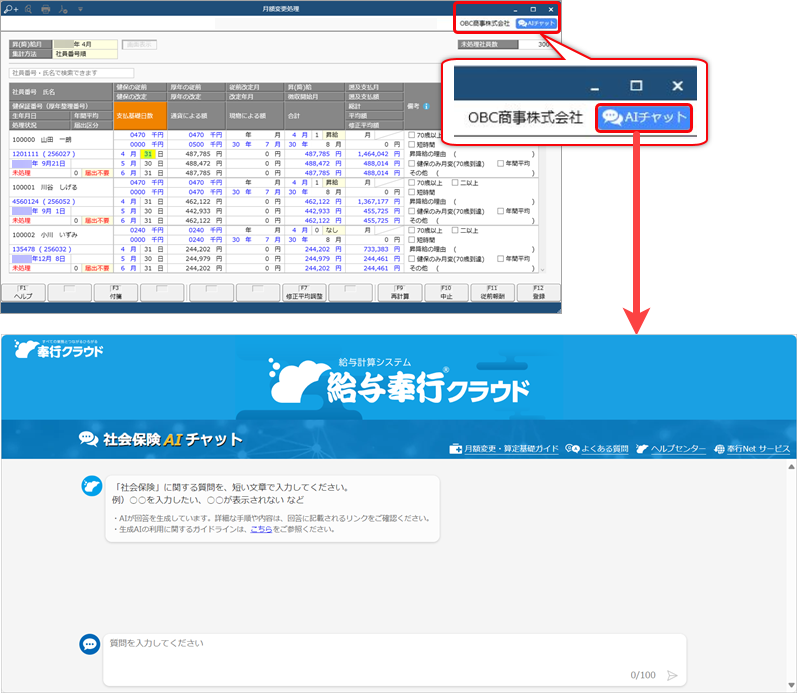Check 短時間 for employee 川谷 しげる
The width and height of the screenshot is (797, 693).
tap(412, 192)
